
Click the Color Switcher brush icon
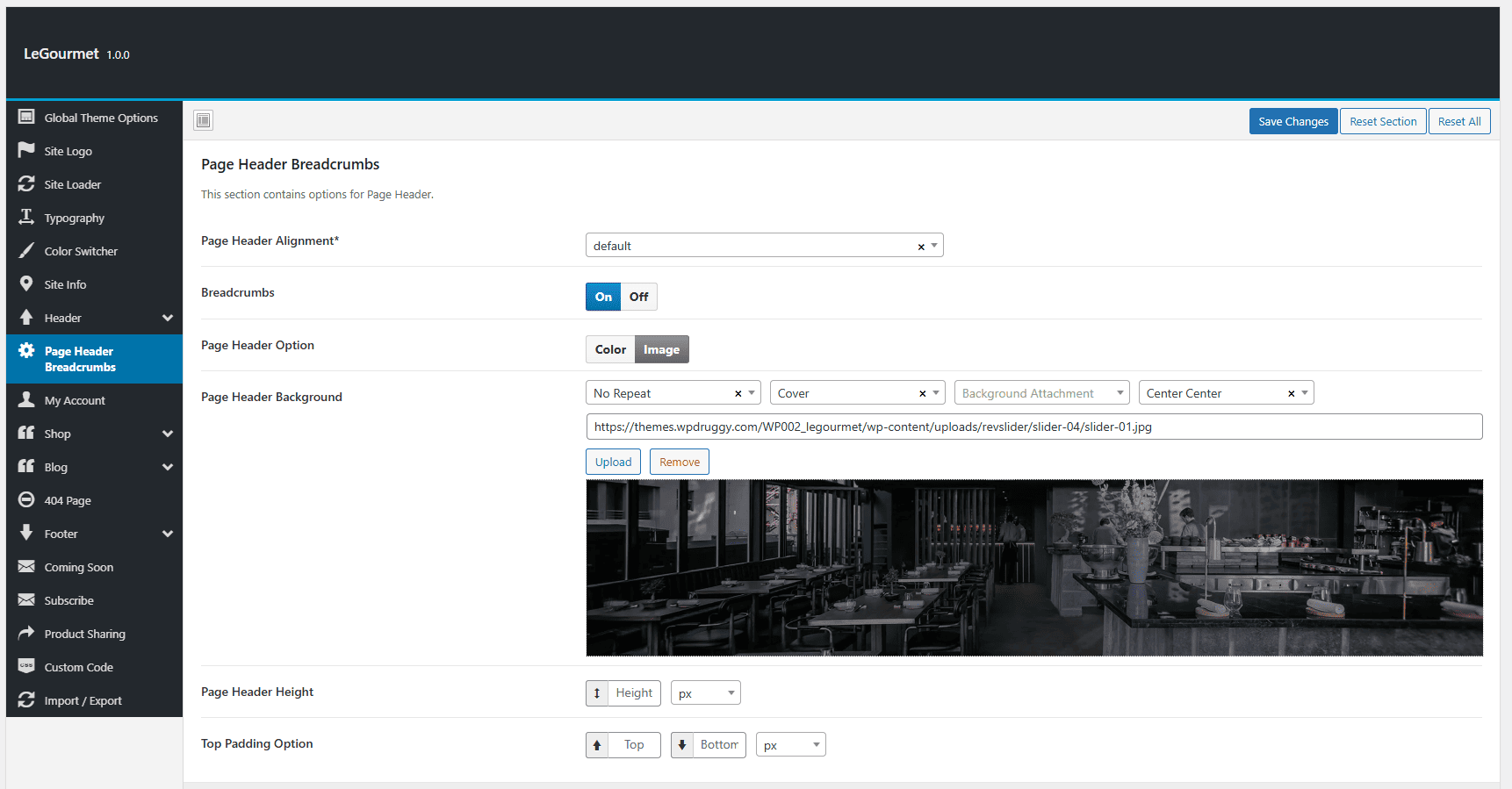(x=26, y=250)
